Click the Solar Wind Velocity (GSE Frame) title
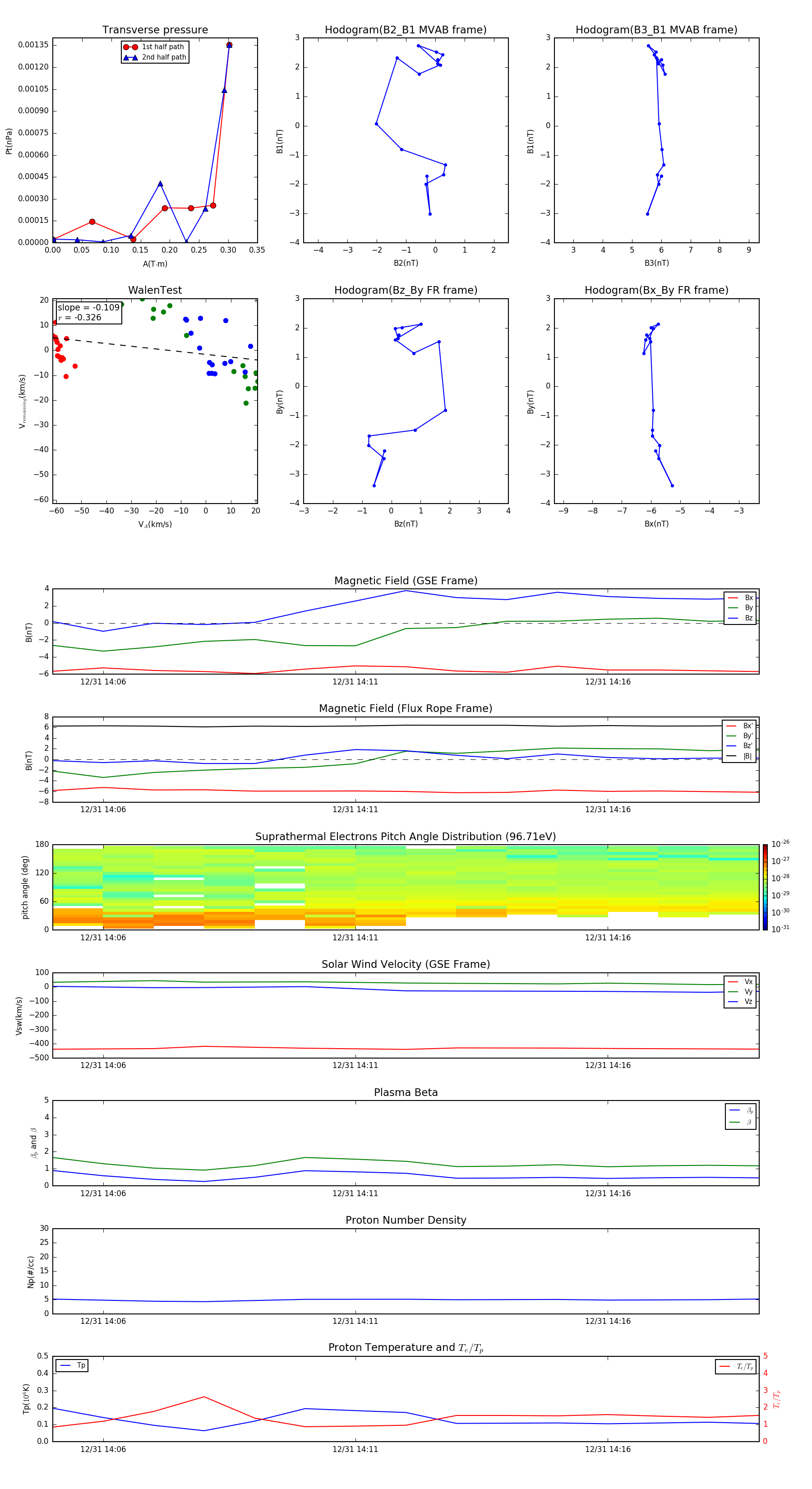Viewport: 812px width, 1489px height. click(406, 965)
